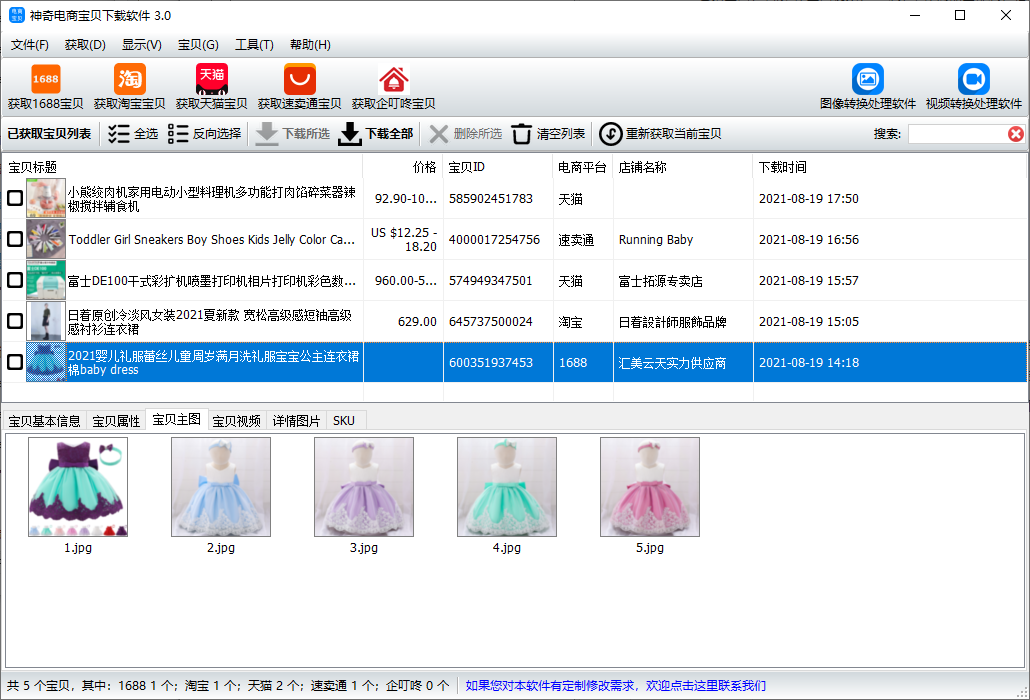The image size is (1030, 700).
Task: Switch to the 宝贝视频 tab
Action: 236,421
